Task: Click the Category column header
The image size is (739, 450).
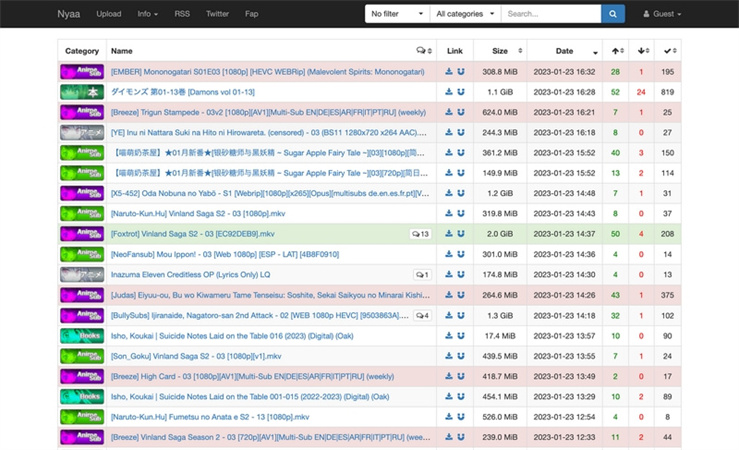Action: pos(82,50)
